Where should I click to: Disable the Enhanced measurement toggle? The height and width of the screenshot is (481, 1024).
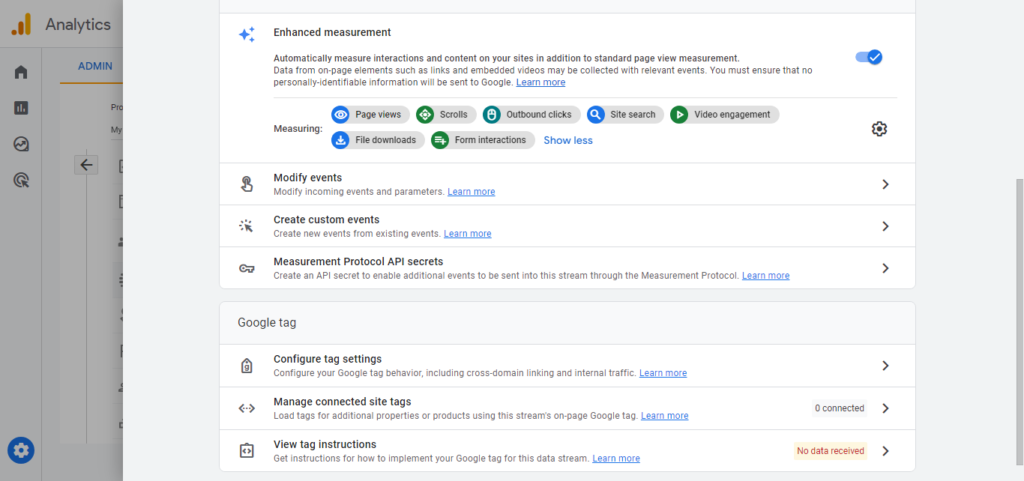pyautogui.click(x=869, y=57)
